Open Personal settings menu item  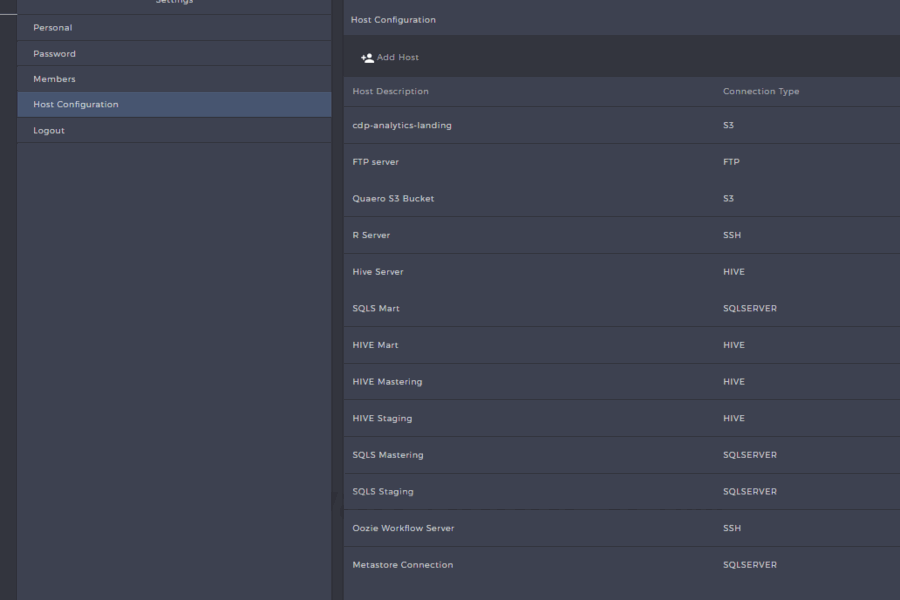[53, 28]
